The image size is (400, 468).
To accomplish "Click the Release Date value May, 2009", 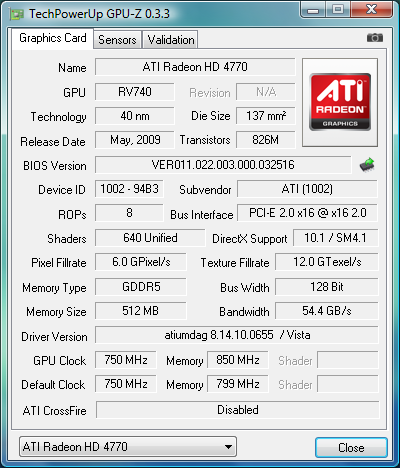I will pos(135,140).
